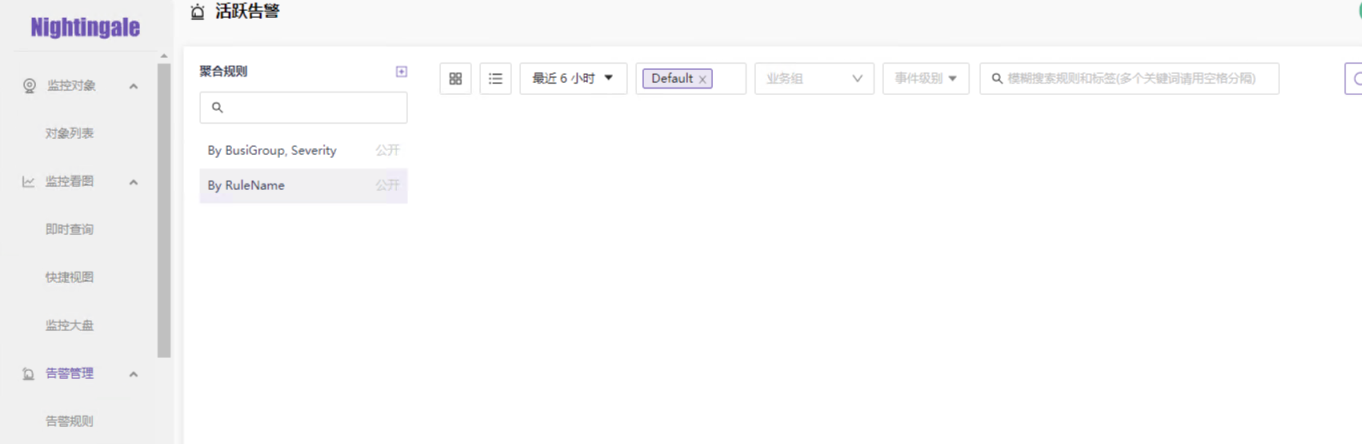
Task: Open 快捷视图 in the sidebar
Action: pyautogui.click(x=69, y=277)
